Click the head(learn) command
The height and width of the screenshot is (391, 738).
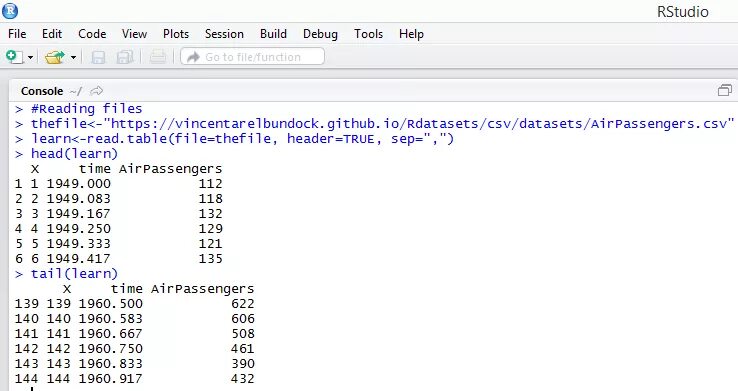[74, 154]
